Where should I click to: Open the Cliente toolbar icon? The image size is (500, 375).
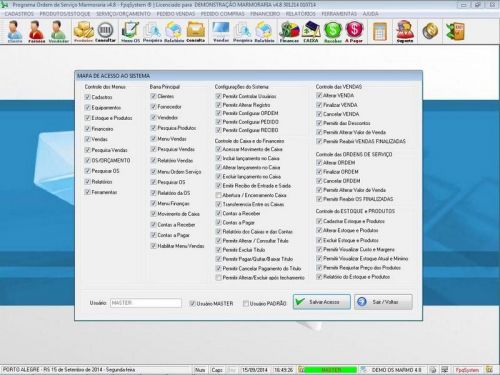click(15, 32)
